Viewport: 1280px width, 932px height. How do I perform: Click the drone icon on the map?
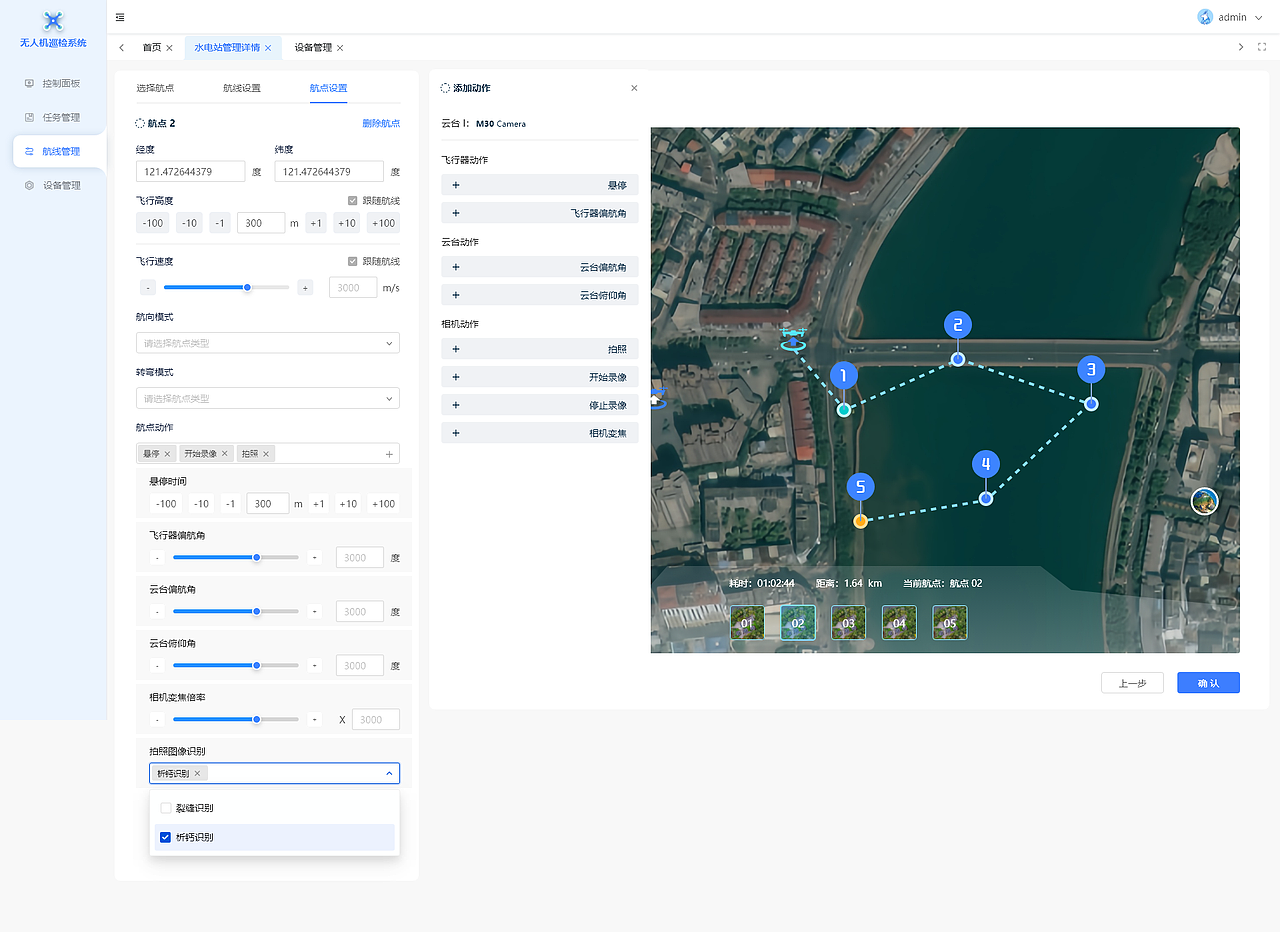tap(794, 337)
